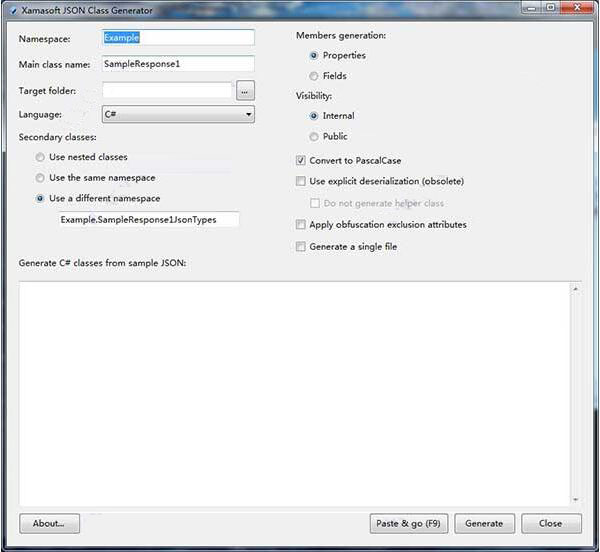Image resolution: width=600 pixels, height=552 pixels.
Task: Click the Example.SampleResponse1JsonTypes namespace field
Action: (149, 220)
